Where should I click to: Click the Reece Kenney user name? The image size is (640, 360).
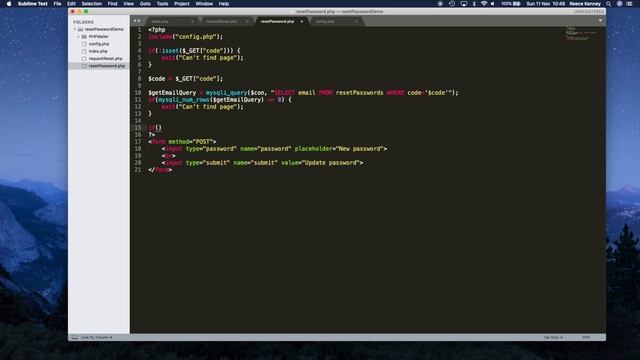coord(585,4)
